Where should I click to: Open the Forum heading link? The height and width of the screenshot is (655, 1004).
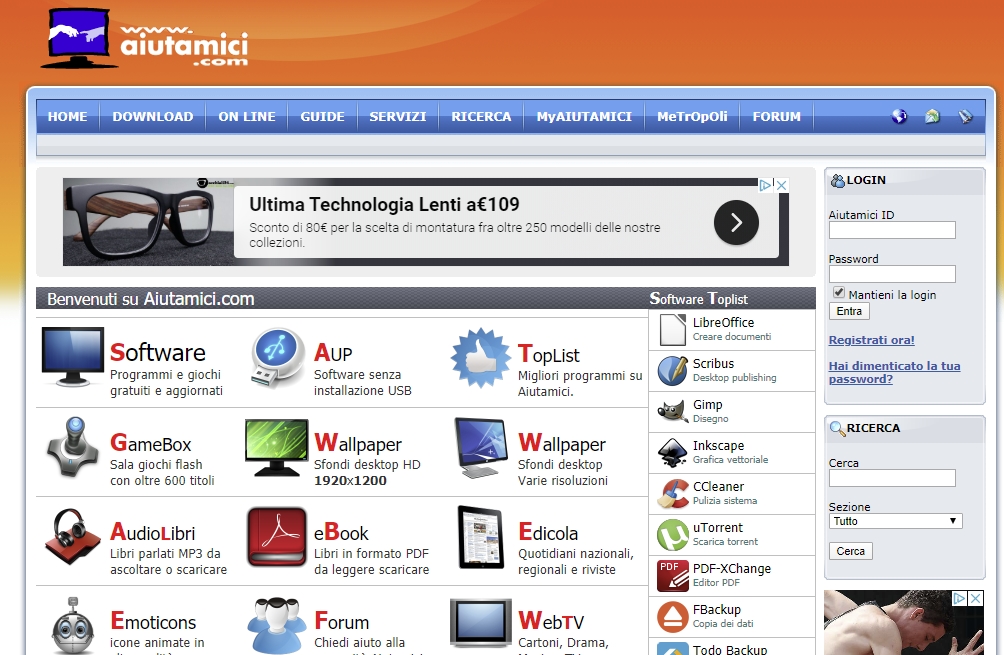point(341,621)
